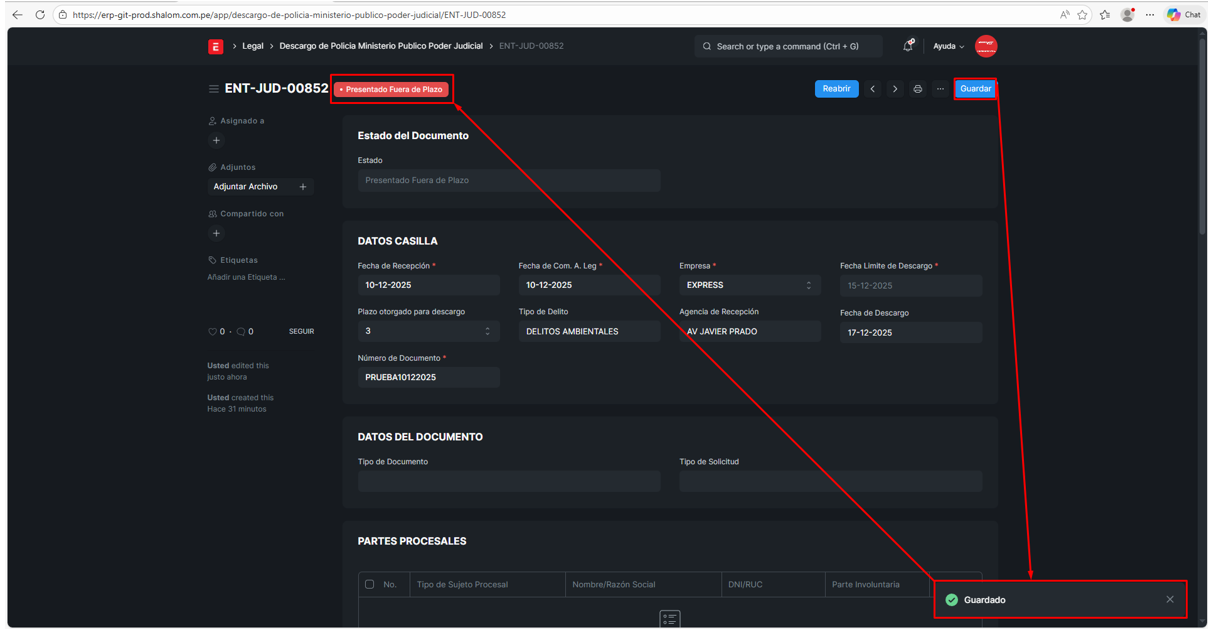Click plus icon under Compartido con
This screenshot has width=1208, height=629.
coord(216,234)
